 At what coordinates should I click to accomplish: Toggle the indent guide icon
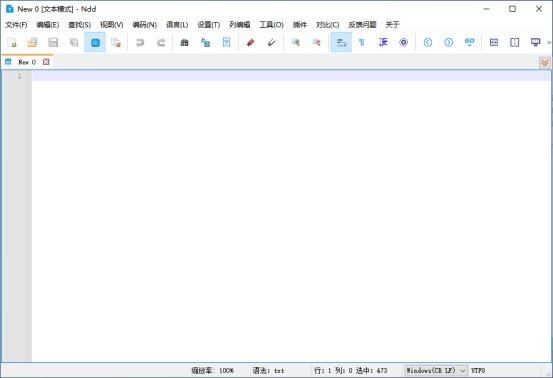[x=383, y=43]
